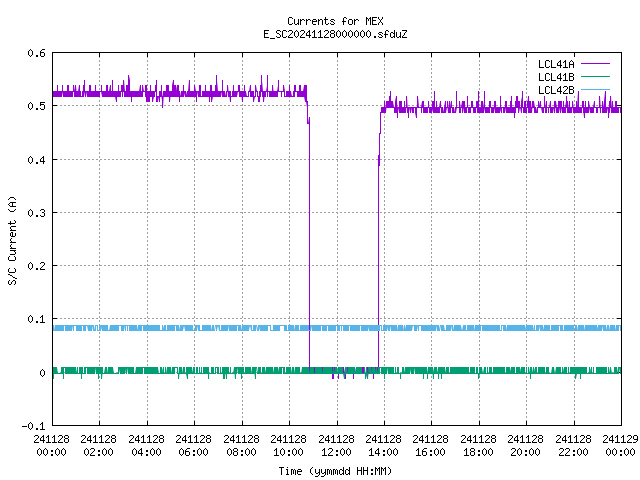Click the x-axis tick '241128 10:00'
This screenshot has height=480, width=640.
tap(288, 445)
